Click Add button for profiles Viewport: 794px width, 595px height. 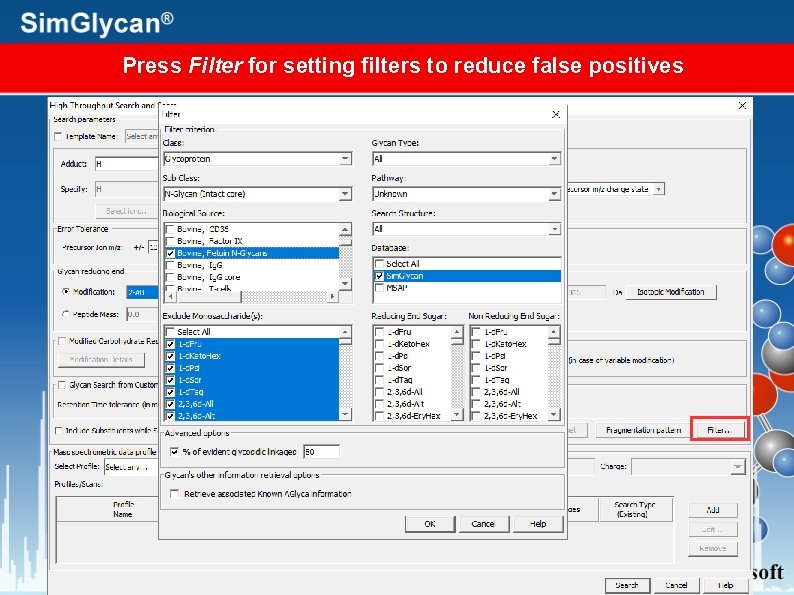[x=713, y=510]
